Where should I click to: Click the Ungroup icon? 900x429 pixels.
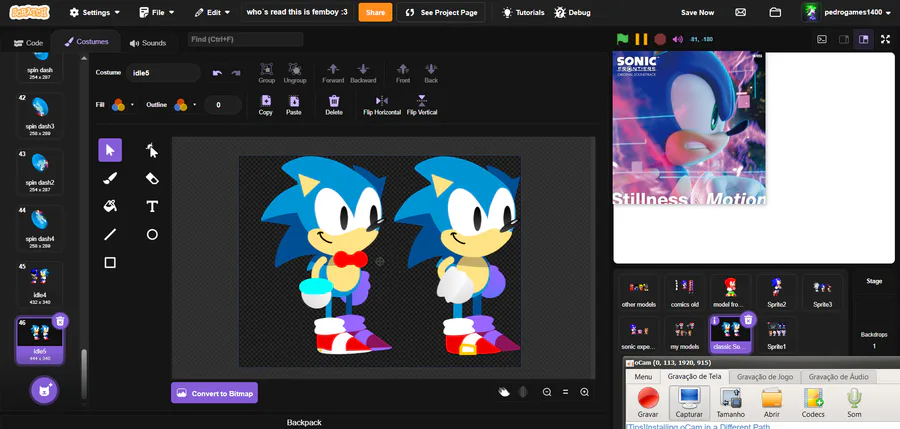tap(294, 73)
